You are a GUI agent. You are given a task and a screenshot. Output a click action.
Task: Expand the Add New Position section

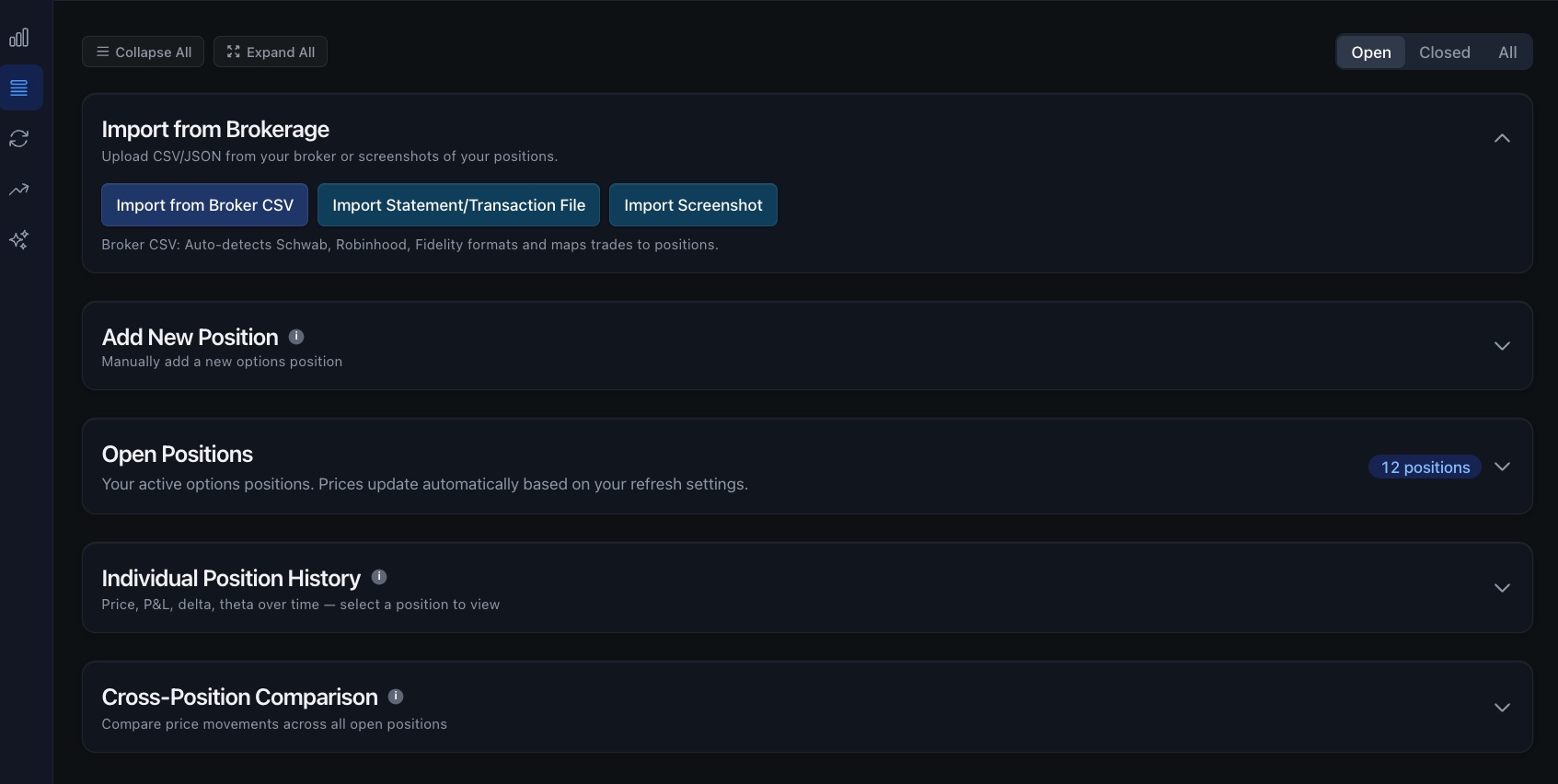(1502, 346)
